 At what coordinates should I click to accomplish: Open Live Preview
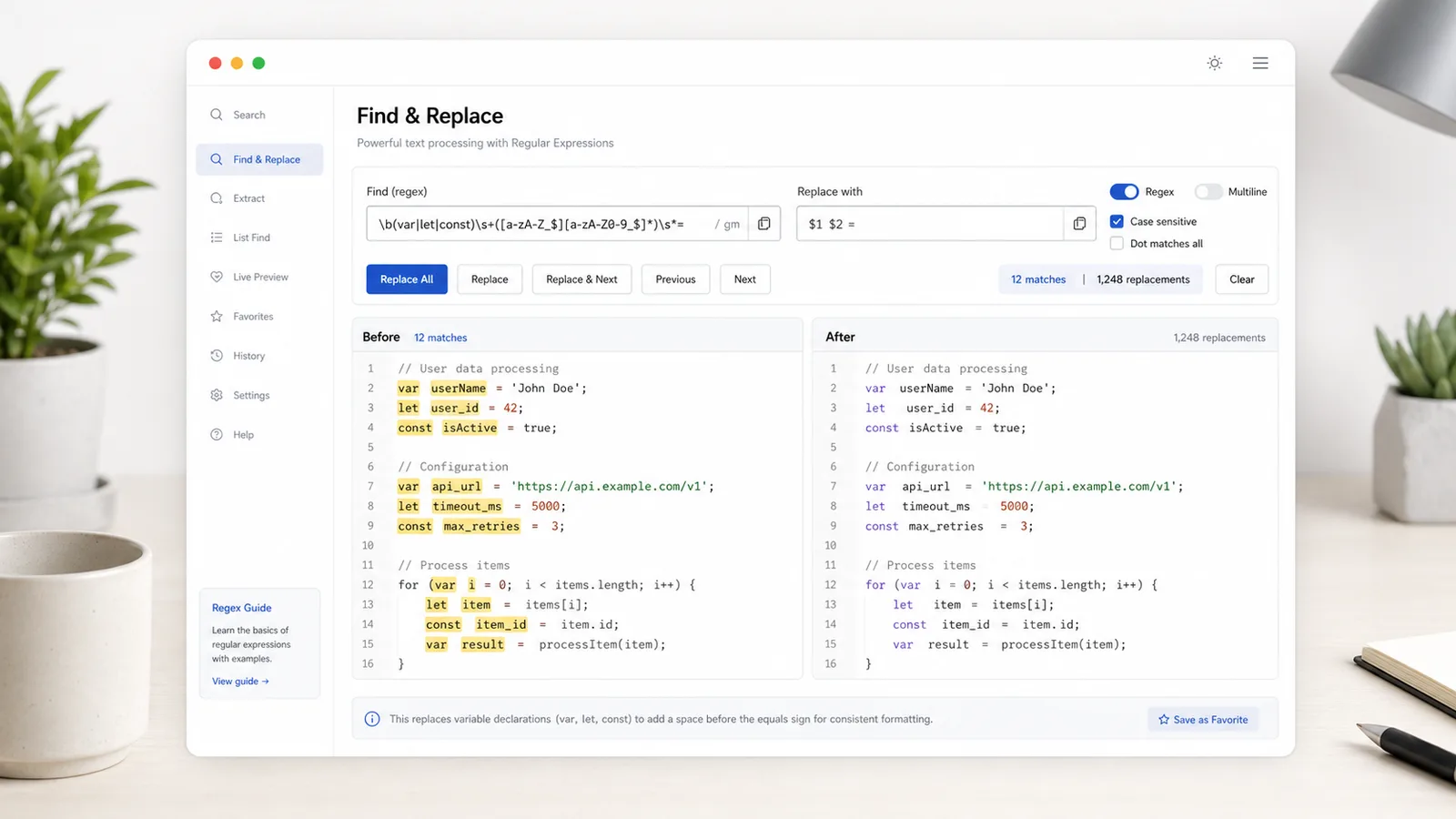(x=259, y=277)
